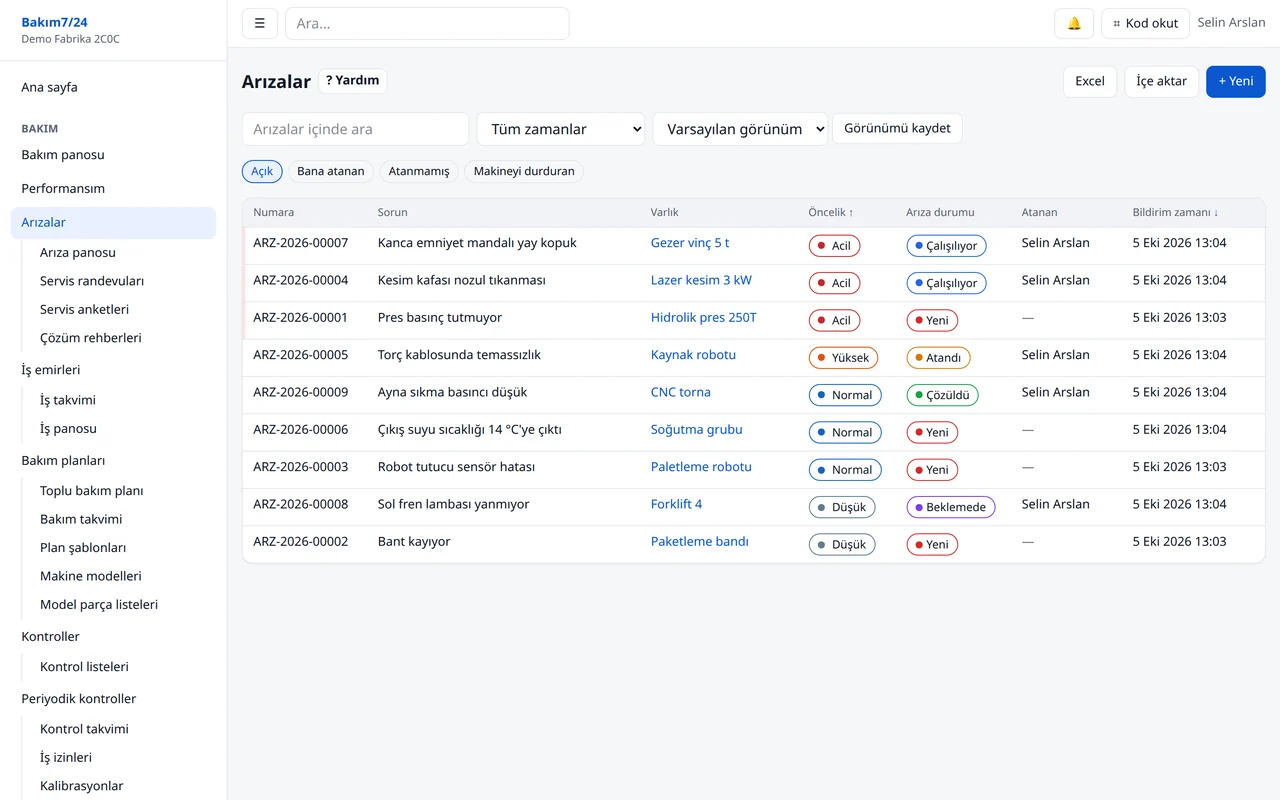Open the Yardım help button

tap(353, 81)
